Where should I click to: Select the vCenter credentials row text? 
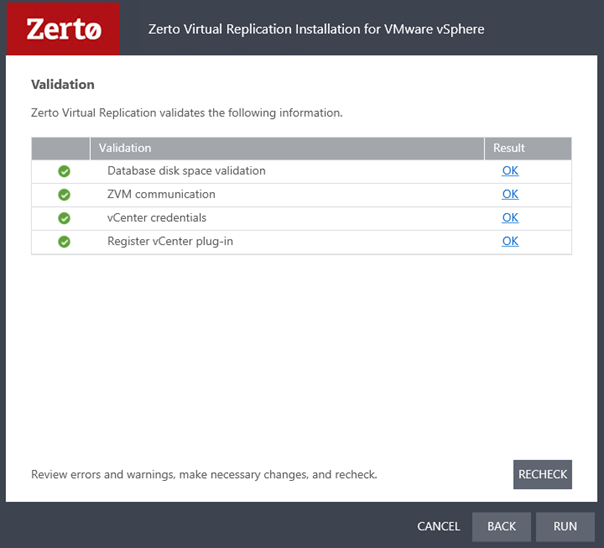(157, 218)
